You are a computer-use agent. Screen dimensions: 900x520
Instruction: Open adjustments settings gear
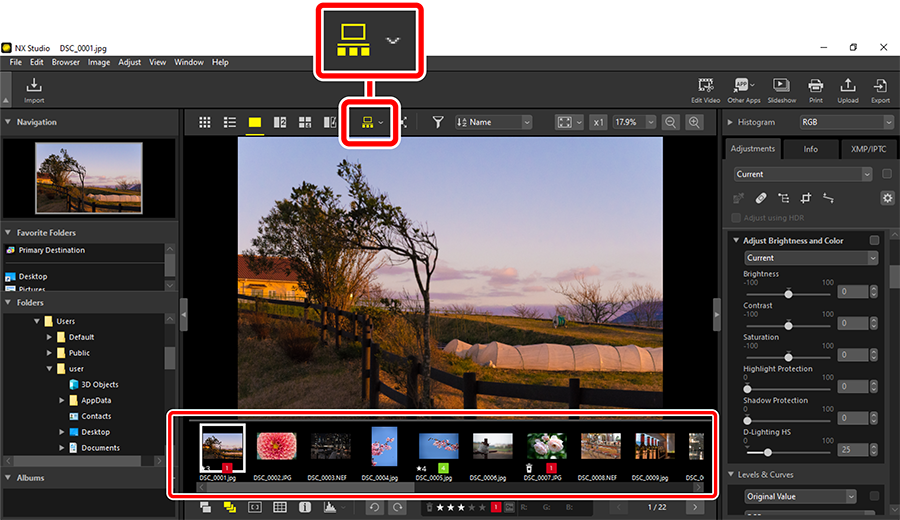click(887, 198)
